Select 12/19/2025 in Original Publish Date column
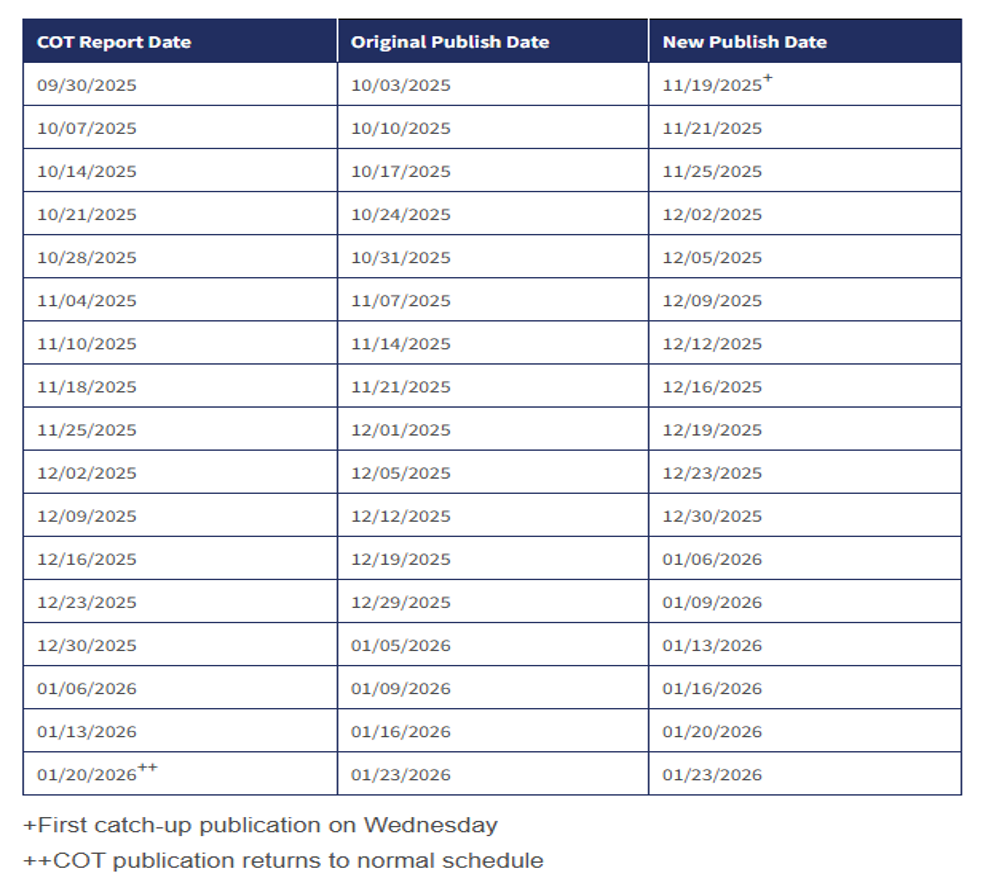 401,559
